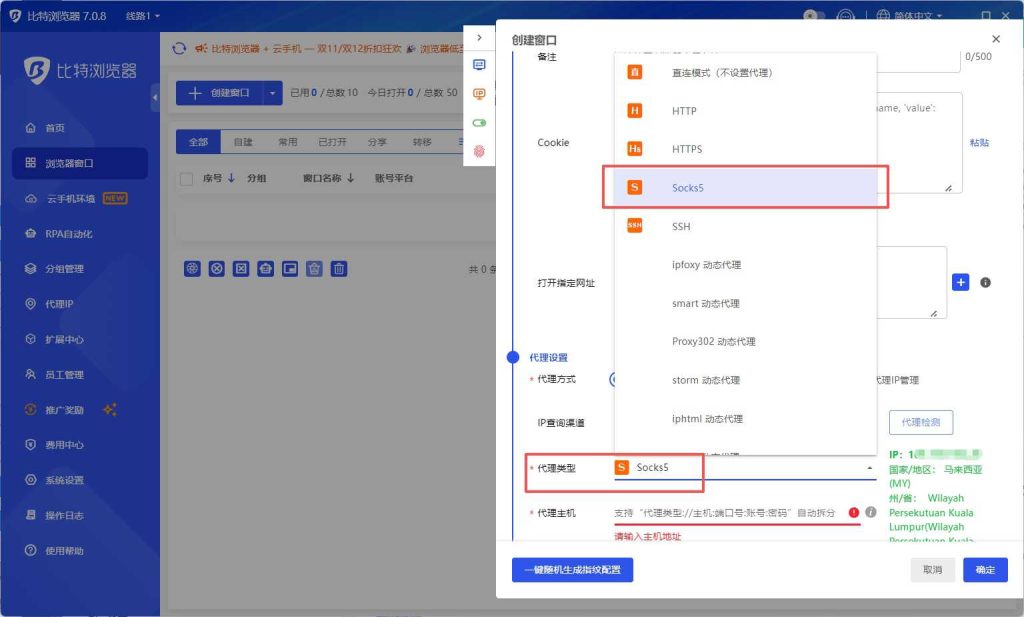Expand the 线路1 line selector
Image resolution: width=1024 pixels, height=617 pixels.
coord(142,16)
